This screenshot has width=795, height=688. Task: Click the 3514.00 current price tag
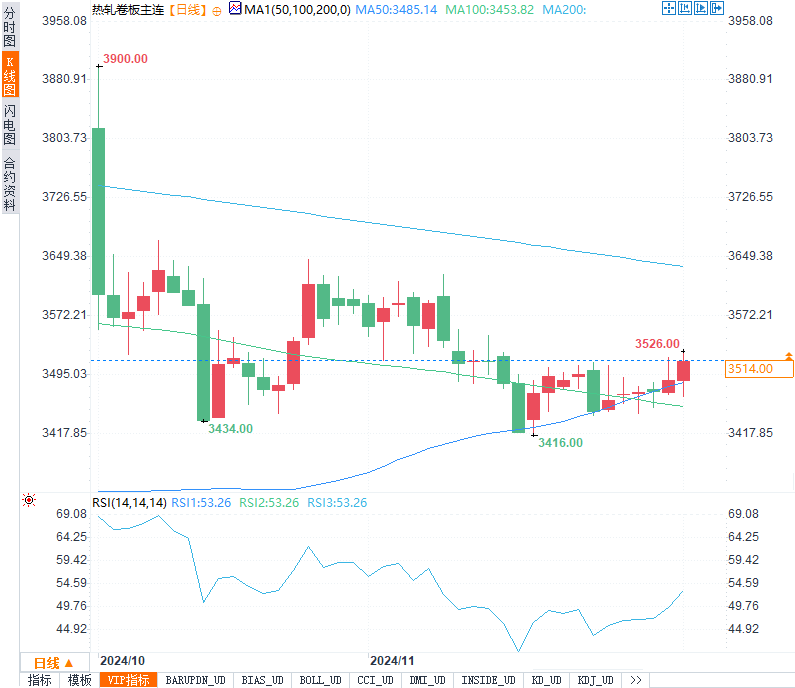tap(760, 369)
